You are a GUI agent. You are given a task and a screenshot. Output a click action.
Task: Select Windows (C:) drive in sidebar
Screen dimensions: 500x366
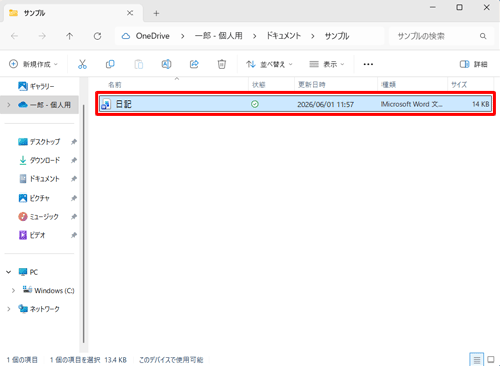point(49,291)
